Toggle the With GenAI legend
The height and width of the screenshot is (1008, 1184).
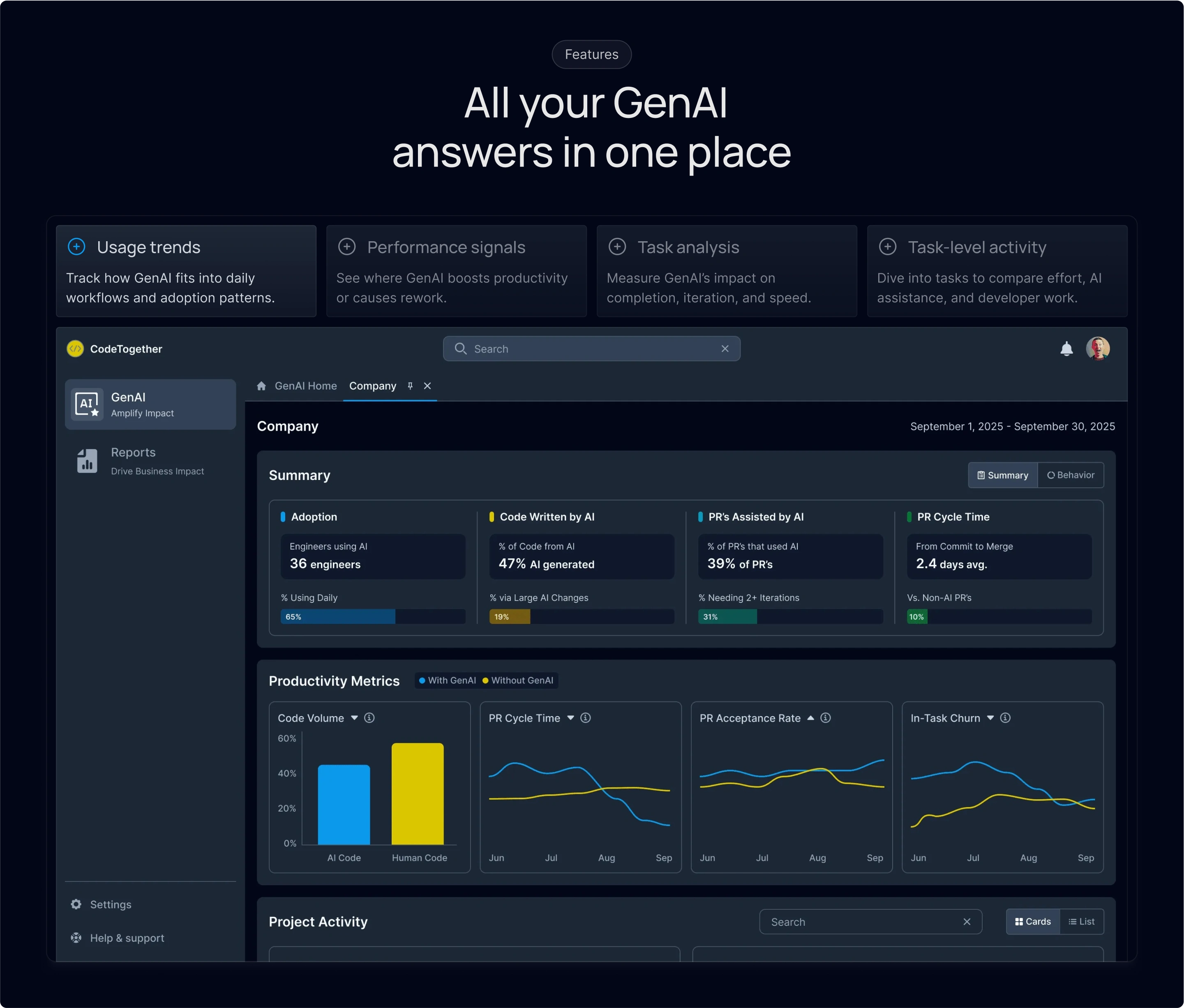tap(448, 680)
